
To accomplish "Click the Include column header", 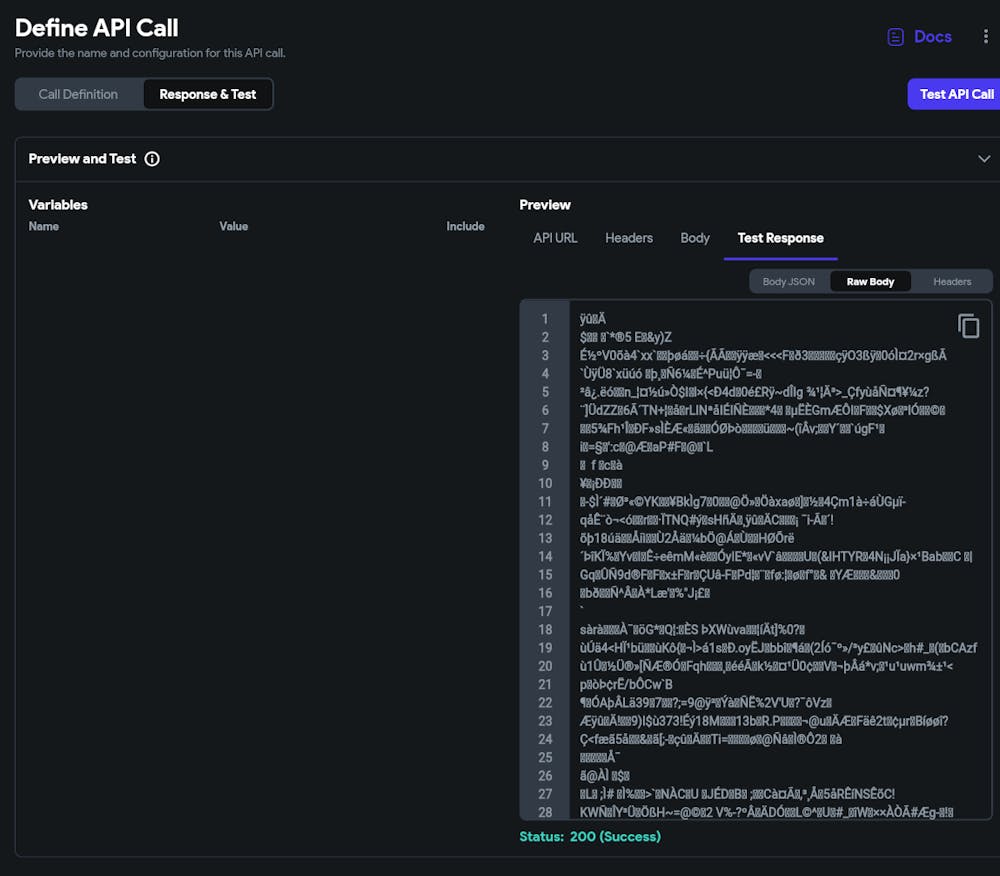I will pyautogui.click(x=466, y=226).
